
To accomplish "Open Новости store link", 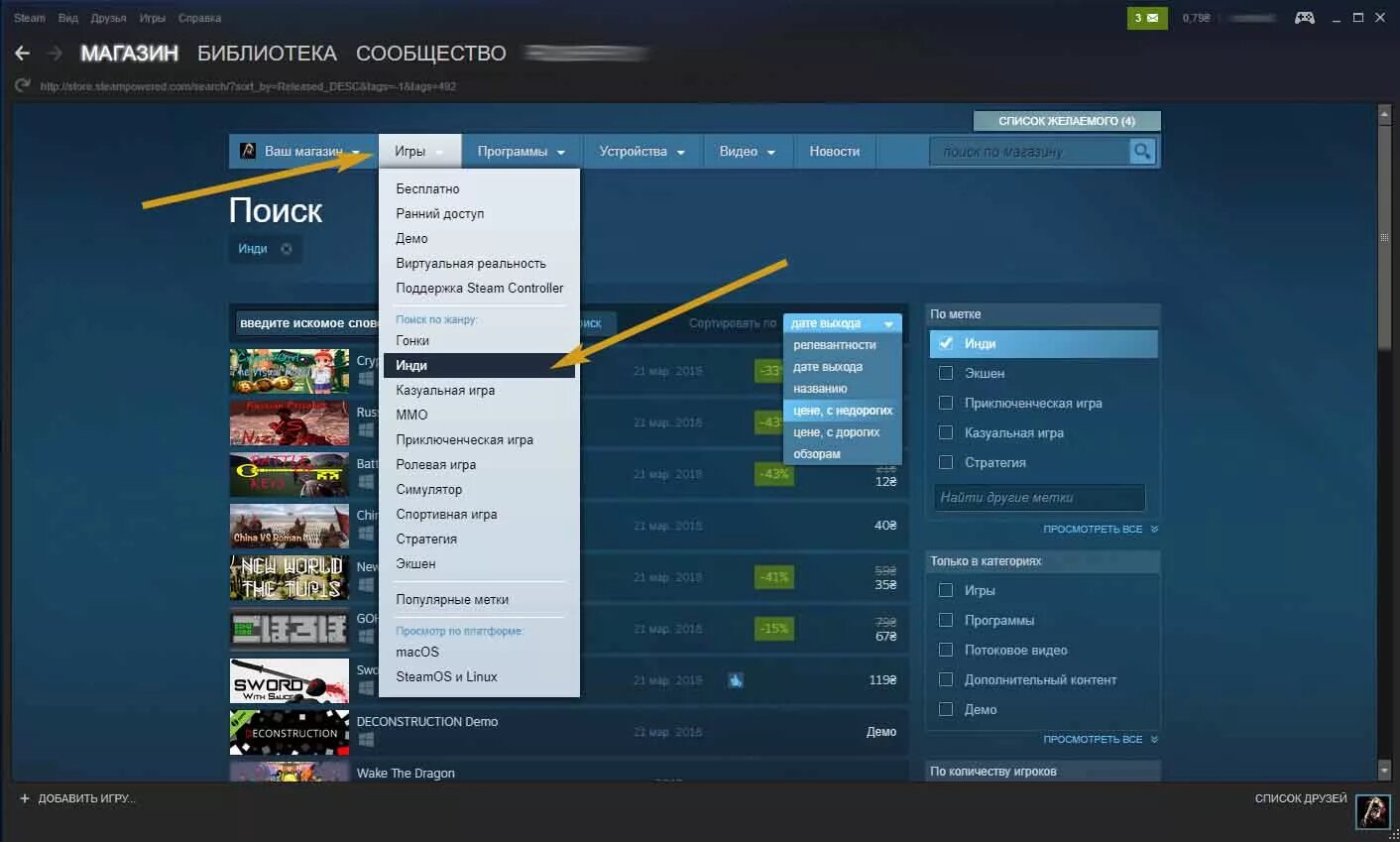I will click(835, 151).
